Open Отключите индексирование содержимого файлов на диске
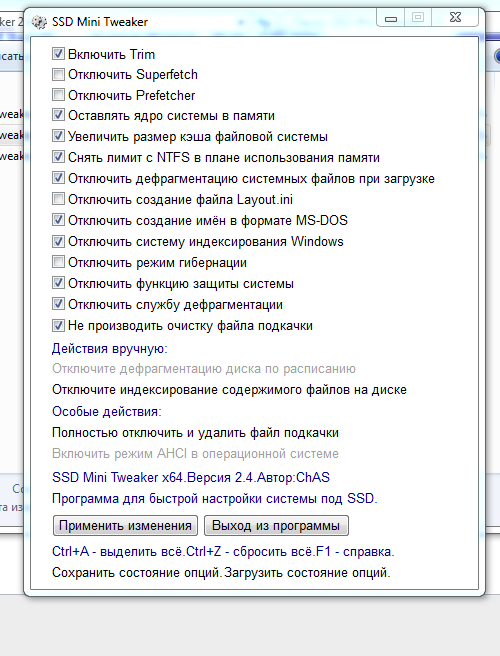 tap(229, 390)
